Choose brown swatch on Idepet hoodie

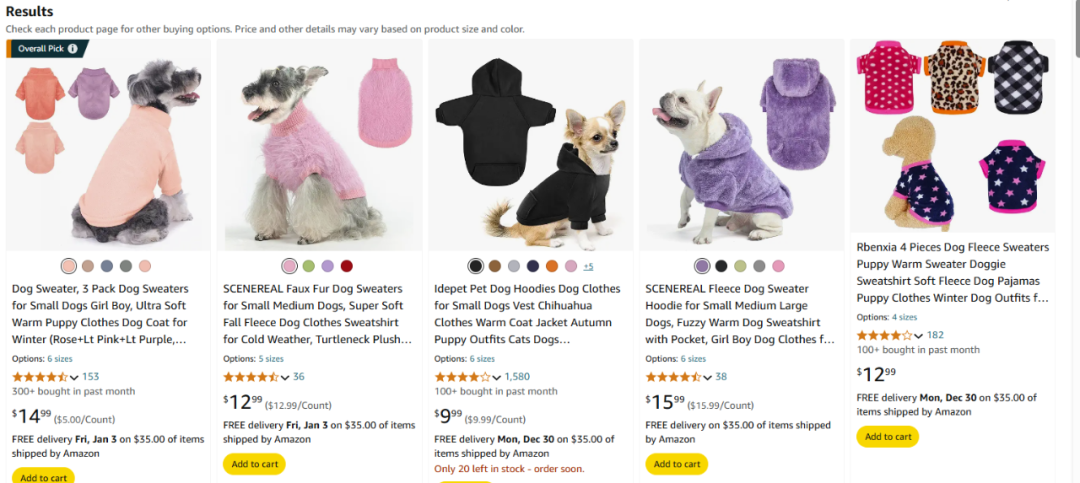click(495, 266)
